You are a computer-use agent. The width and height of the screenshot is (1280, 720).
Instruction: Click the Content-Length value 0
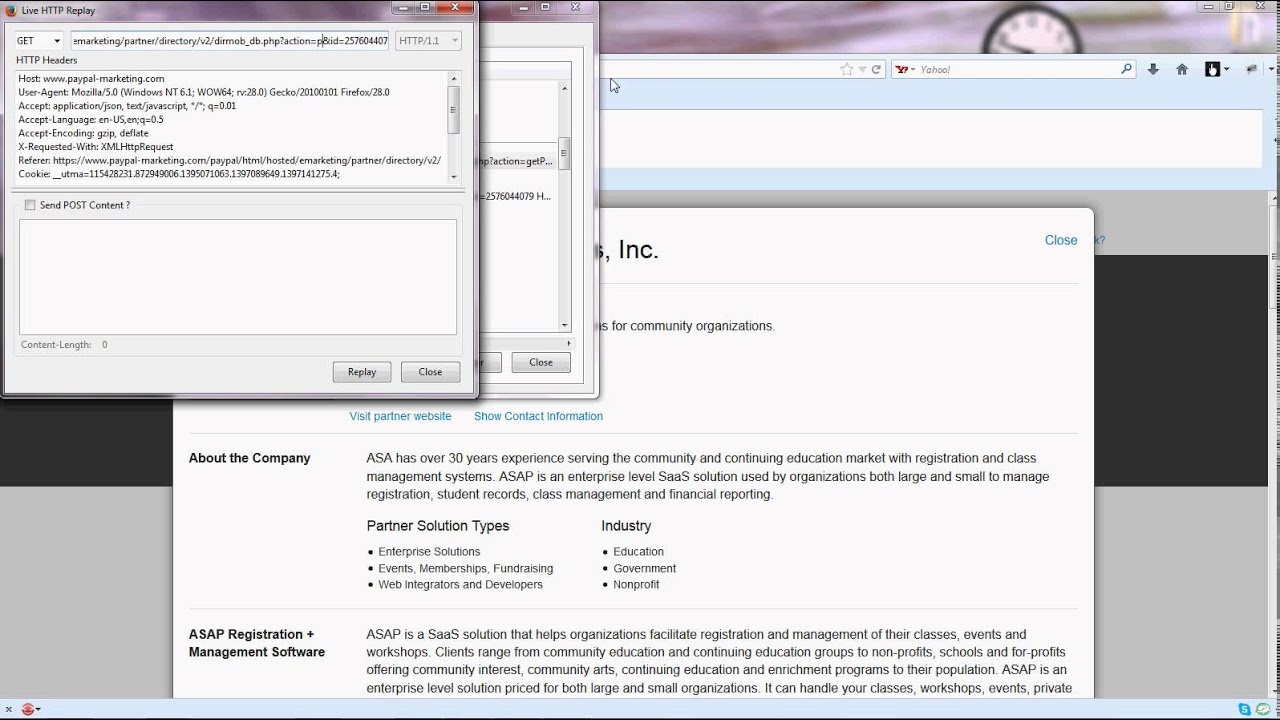[x=104, y=345]
